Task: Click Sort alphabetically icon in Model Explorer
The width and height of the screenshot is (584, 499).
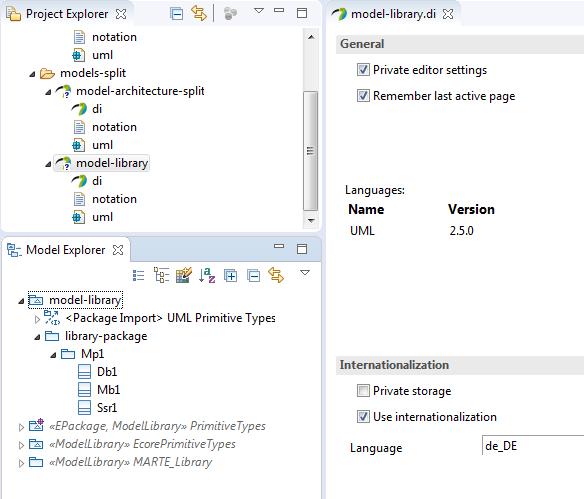Action: [207, 276]
